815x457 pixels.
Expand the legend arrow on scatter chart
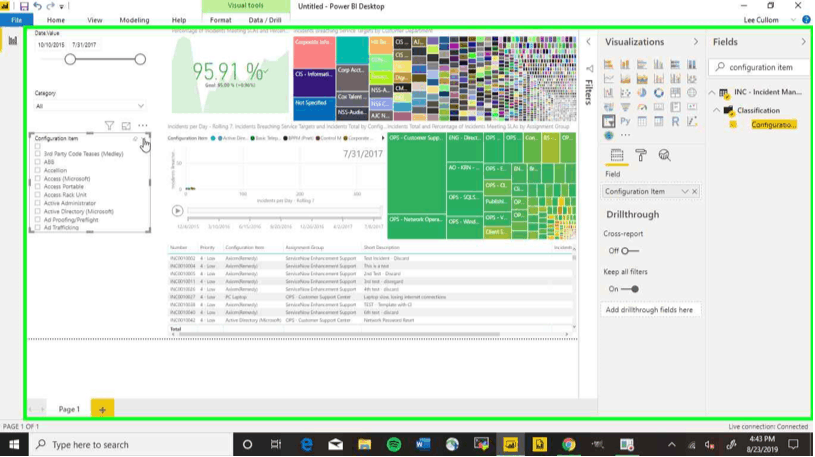tap(383, 138)
